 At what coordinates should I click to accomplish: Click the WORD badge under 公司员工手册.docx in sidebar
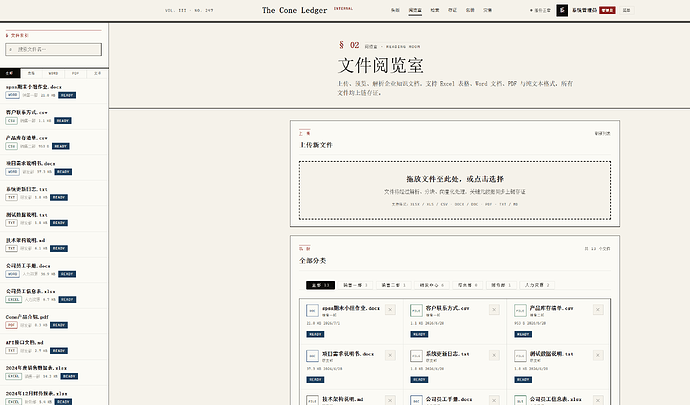12,274
